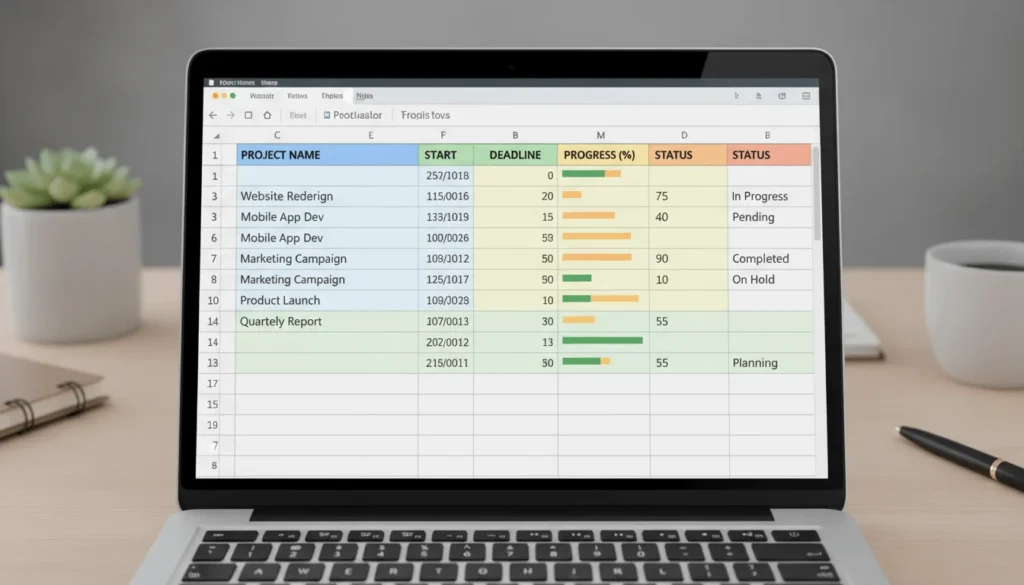
Task: Click the forward navigation arrow icon
Action: pyautogui.click(x=230, y=115)
